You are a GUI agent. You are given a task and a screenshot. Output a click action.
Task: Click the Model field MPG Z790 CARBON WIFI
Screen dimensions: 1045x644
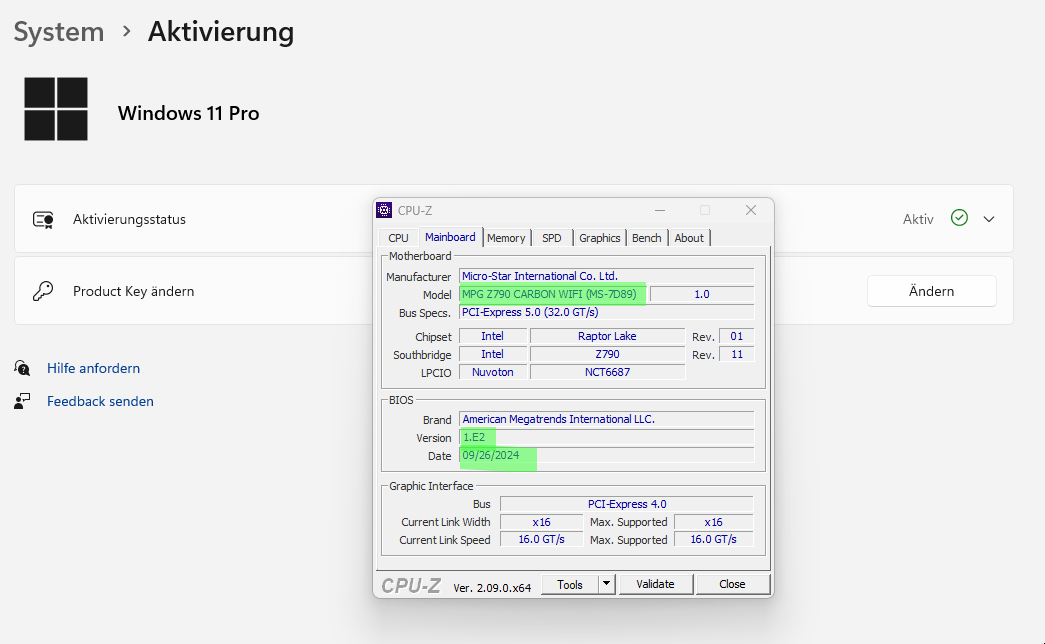pyautogui.click(x=552, y=294)
